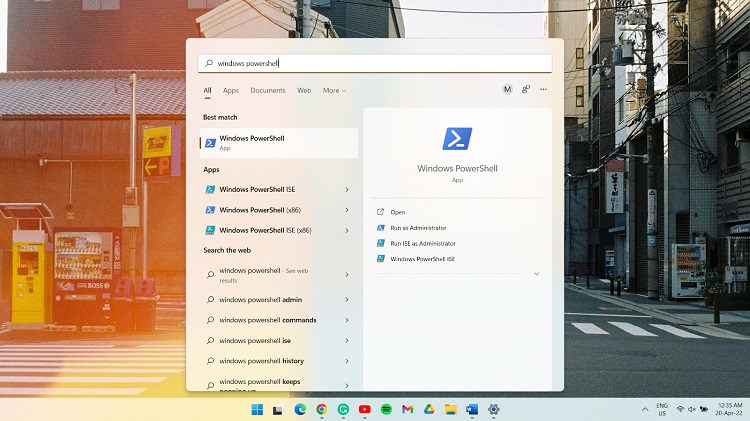Viewport: 750px width, 421px height.
Task: Open the Windows PowerShell best match result
Action: 278,143
